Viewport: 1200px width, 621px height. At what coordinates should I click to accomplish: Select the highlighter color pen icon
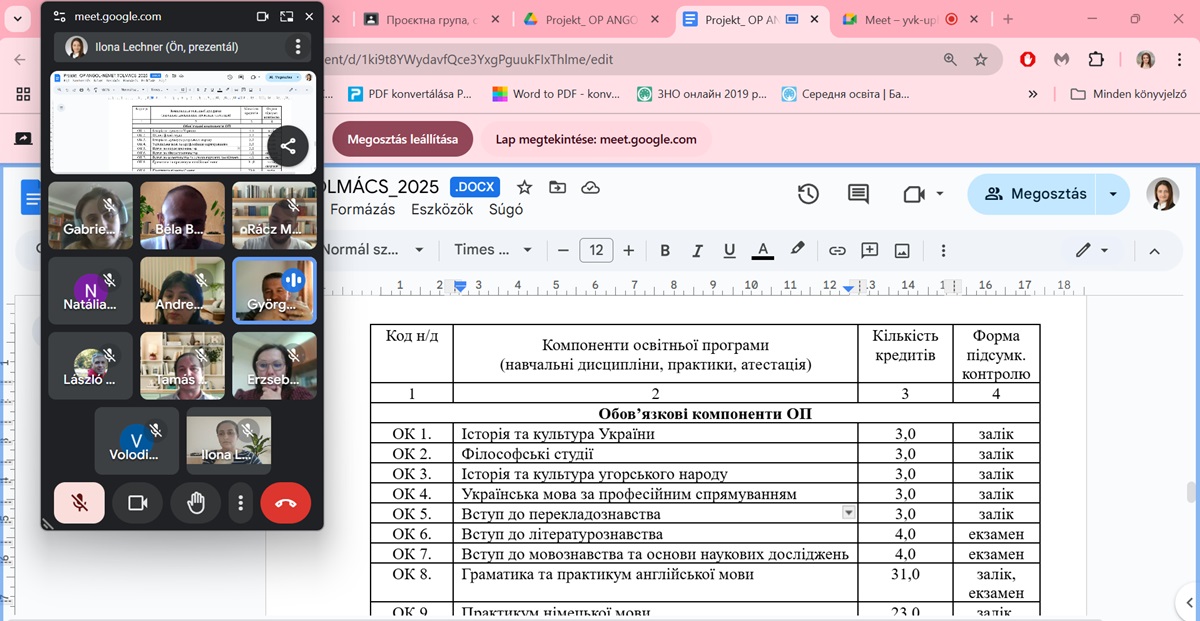point(797,250)
